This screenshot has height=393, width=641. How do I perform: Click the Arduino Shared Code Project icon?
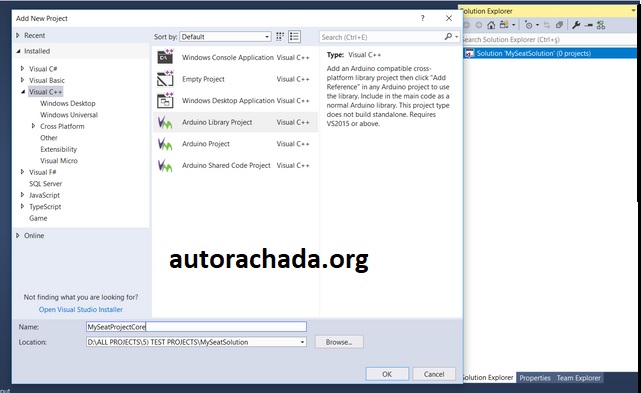point(165,165)
